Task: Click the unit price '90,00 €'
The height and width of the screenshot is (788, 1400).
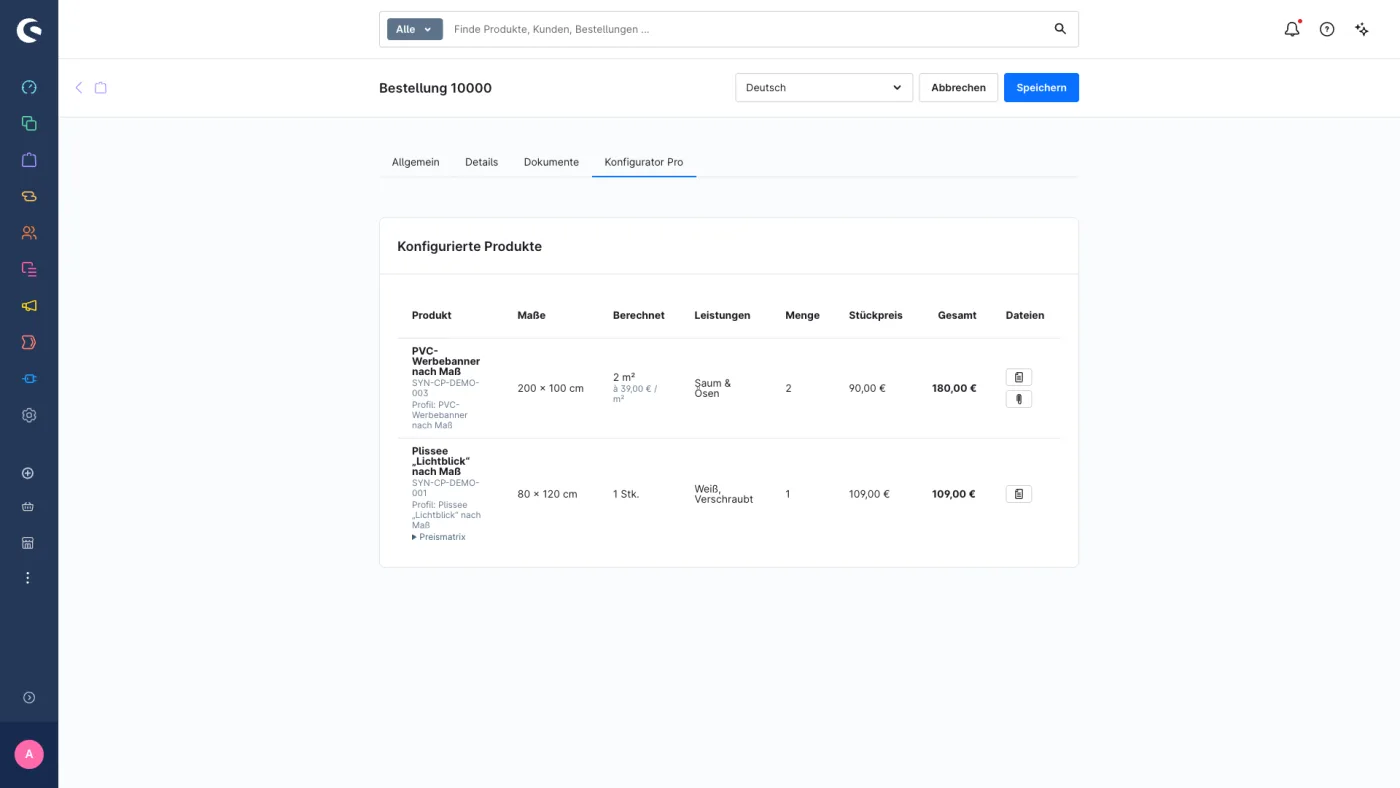Action: [867, 388]
